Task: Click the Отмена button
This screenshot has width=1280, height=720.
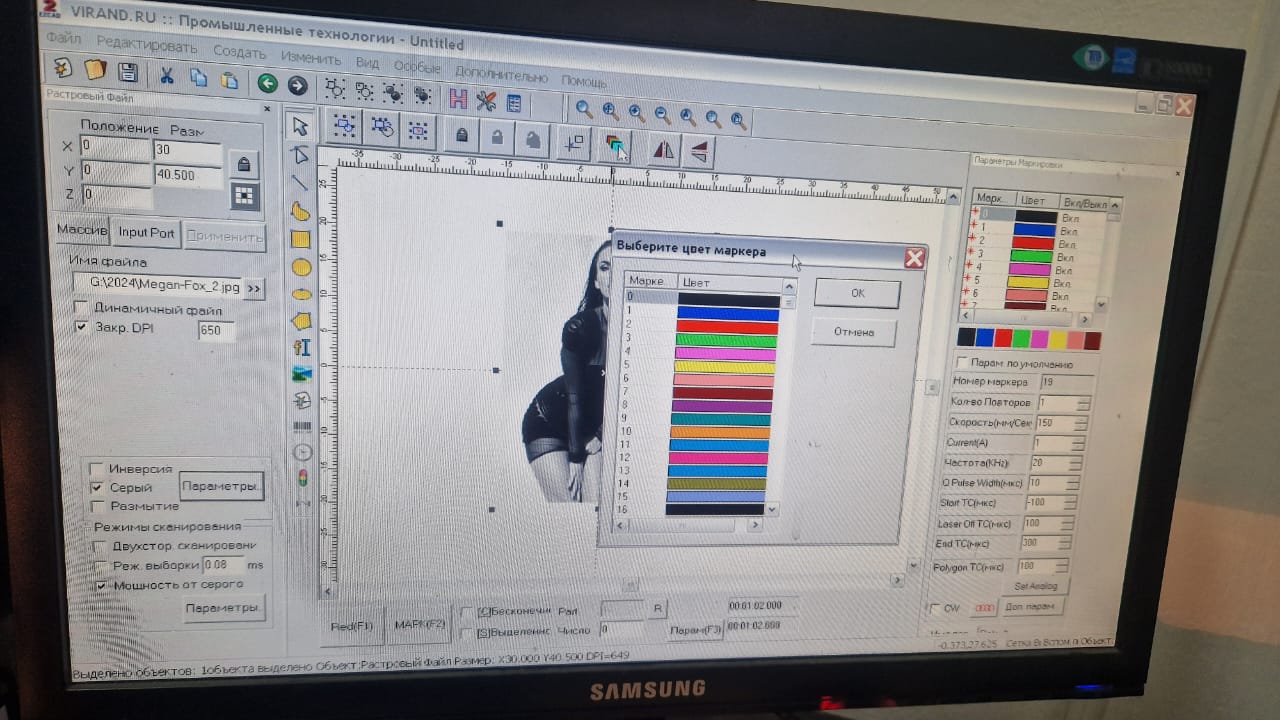Action: point(853,332)
